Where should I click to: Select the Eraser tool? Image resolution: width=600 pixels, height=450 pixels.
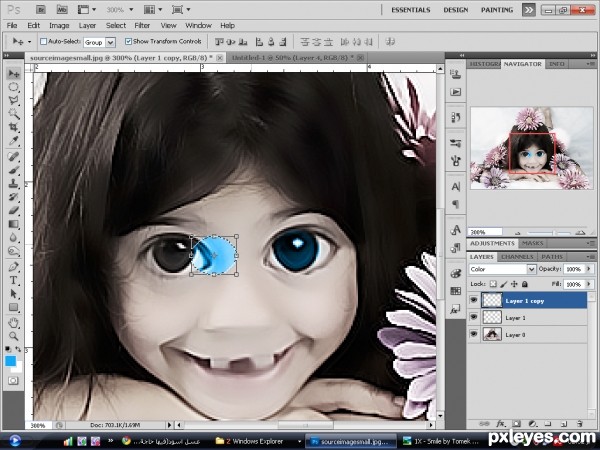click(x=13, y=210)
